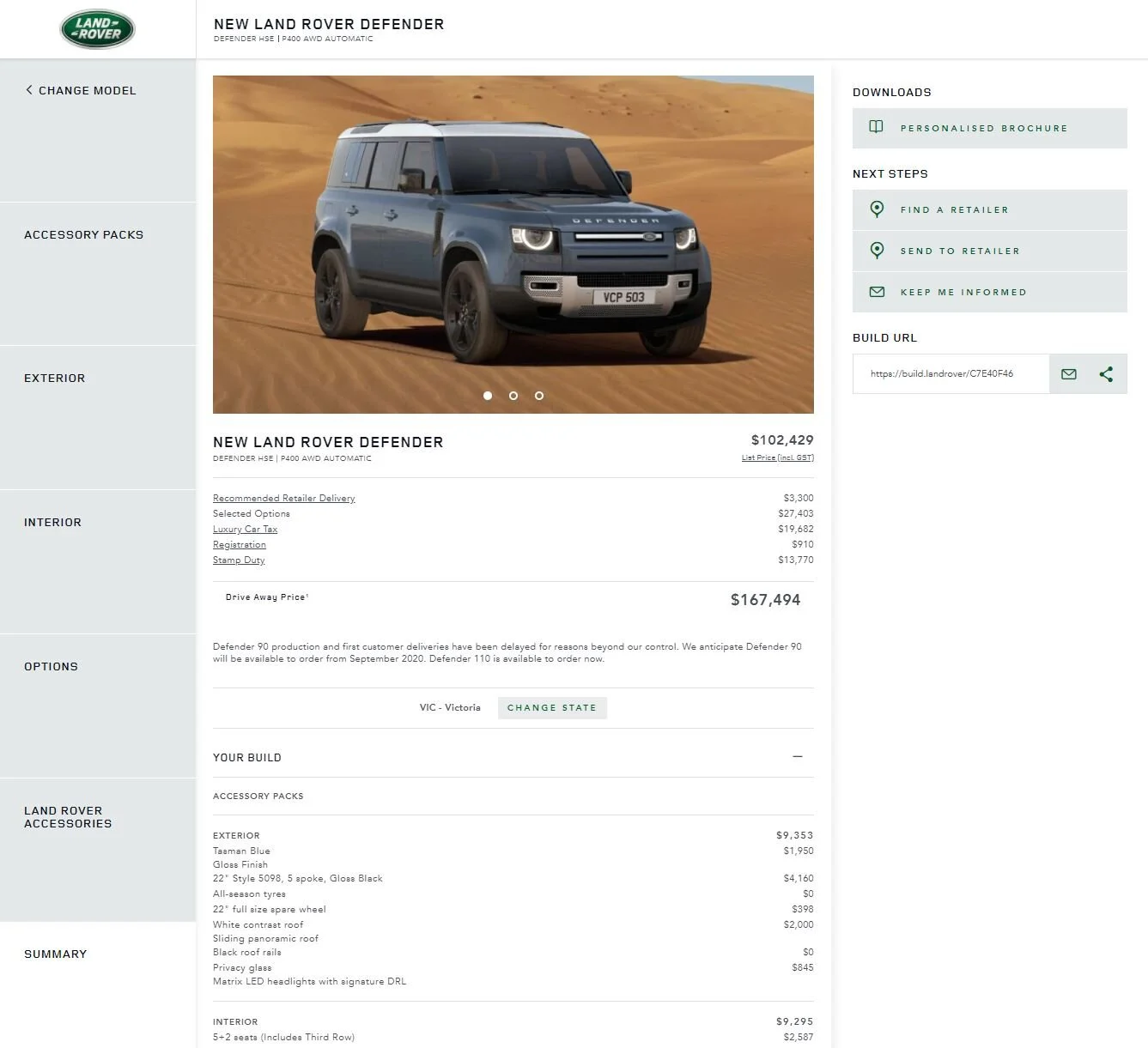Screen dimensions: 1148x1048
Task: Click the All-season tyres row
Action: coord(513,894)
